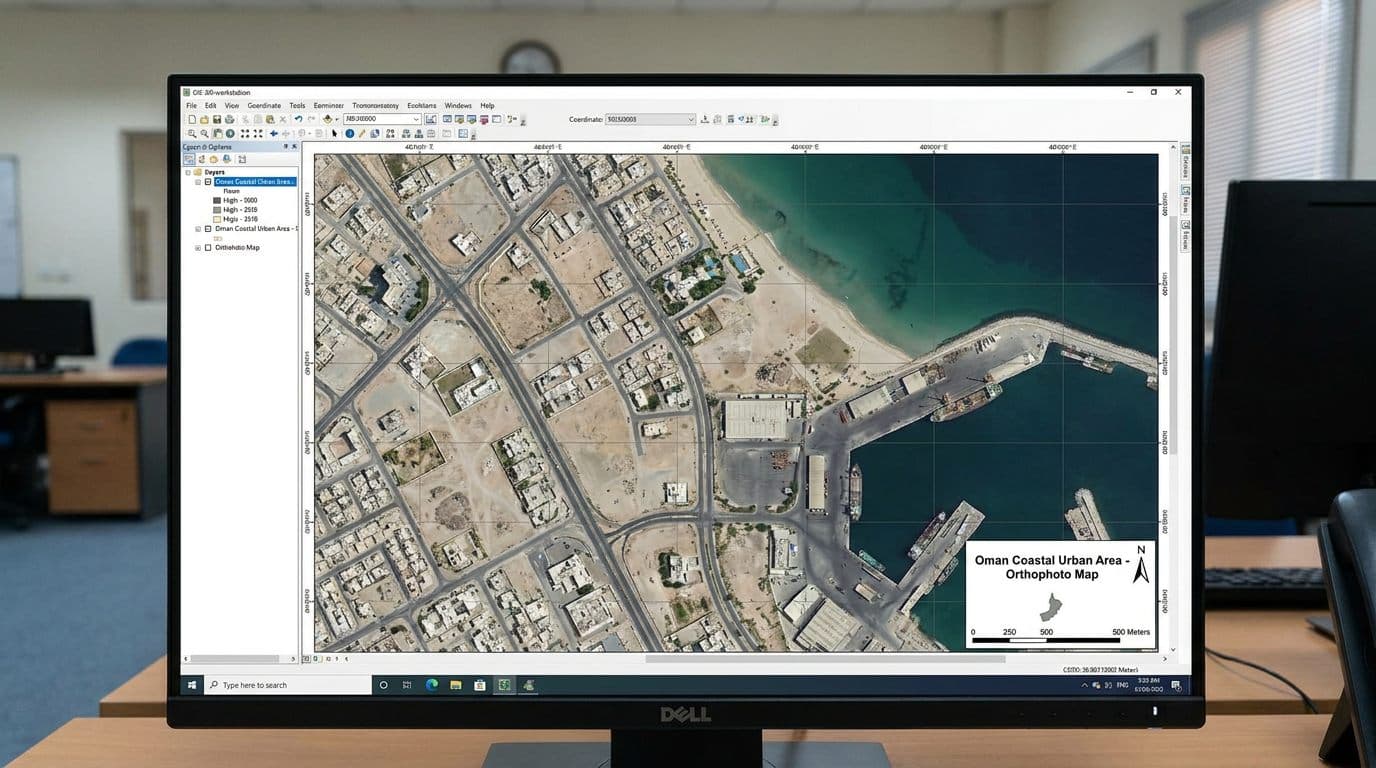Open the Coordinate combo box dropdown
This screenshot has width=1376, height=768.
690,119
